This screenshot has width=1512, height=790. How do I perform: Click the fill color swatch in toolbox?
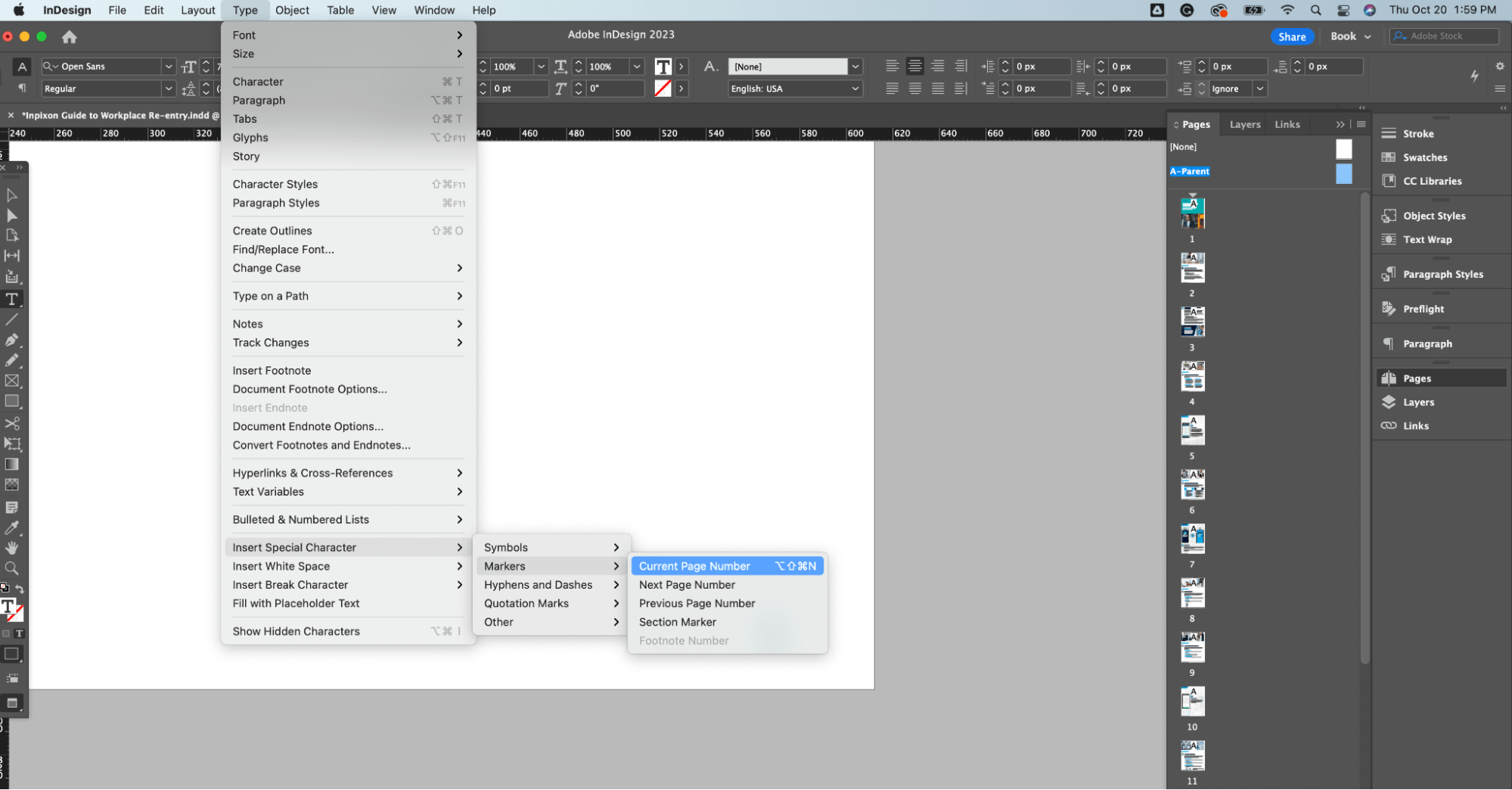point(8,606)
